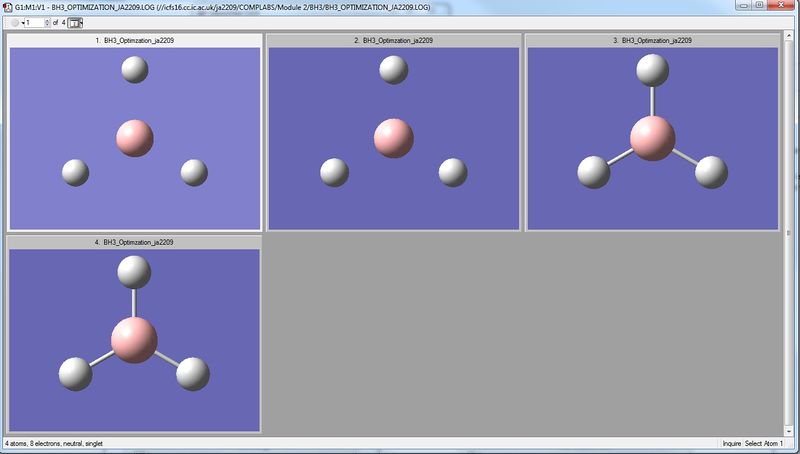Decrement frame number with down stepper arrow

coord(47,25)
